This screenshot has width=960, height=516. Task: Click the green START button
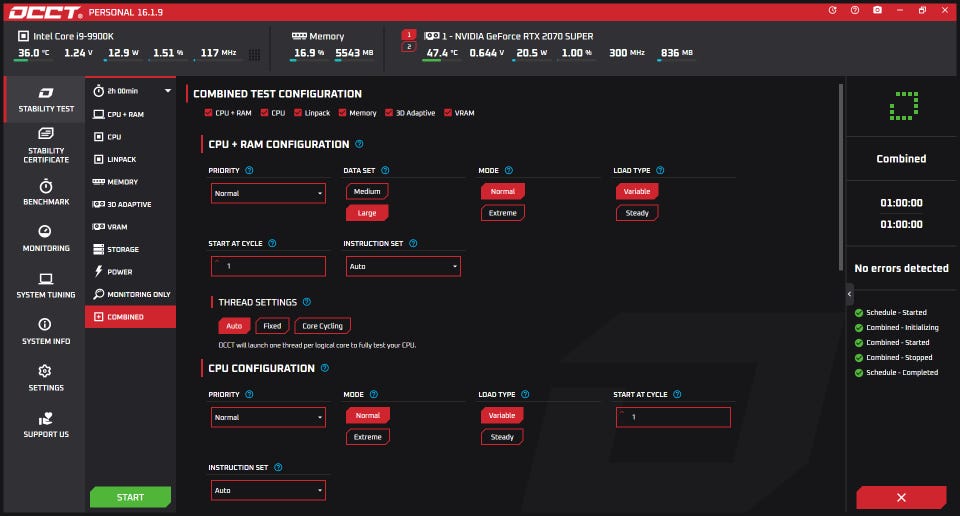point(130,497)
